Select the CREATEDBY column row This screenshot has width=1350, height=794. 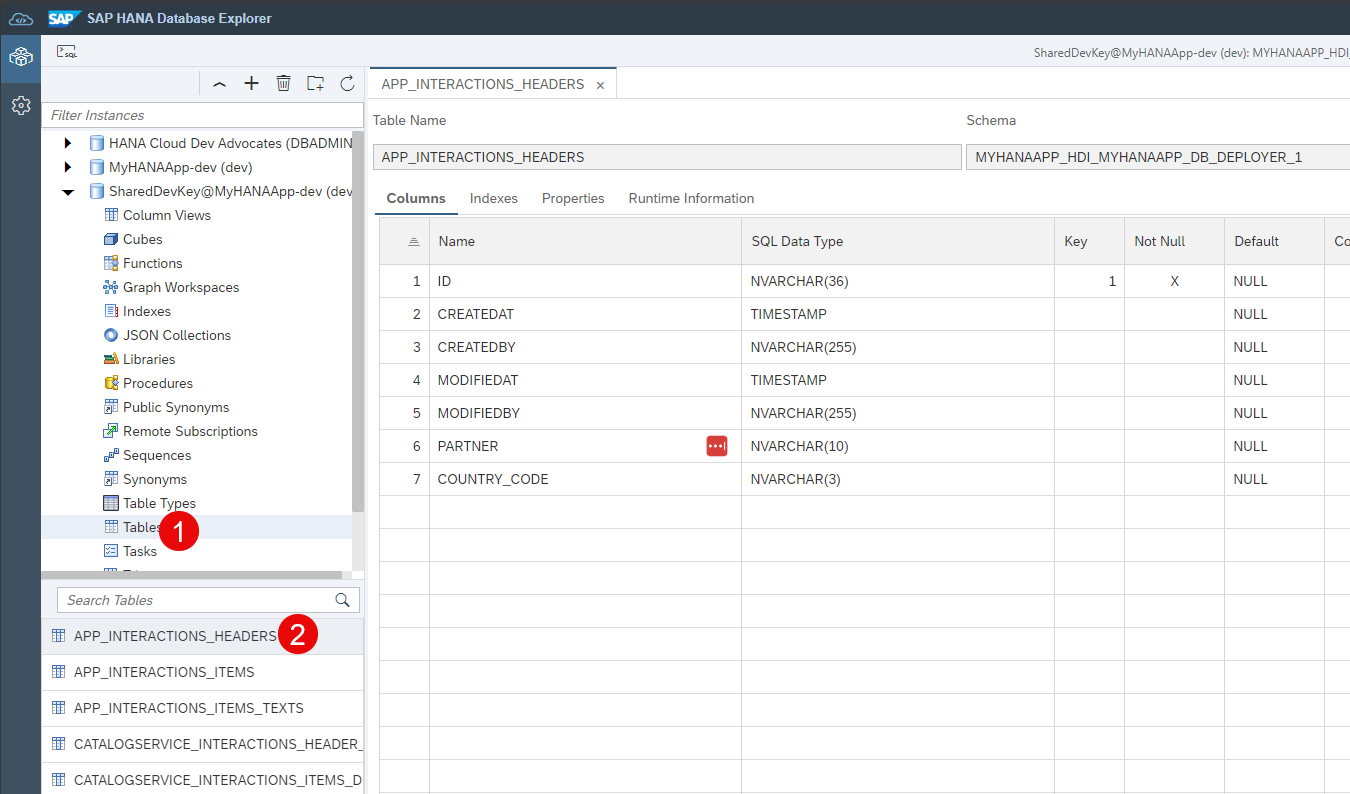click(x=865, y=347)
